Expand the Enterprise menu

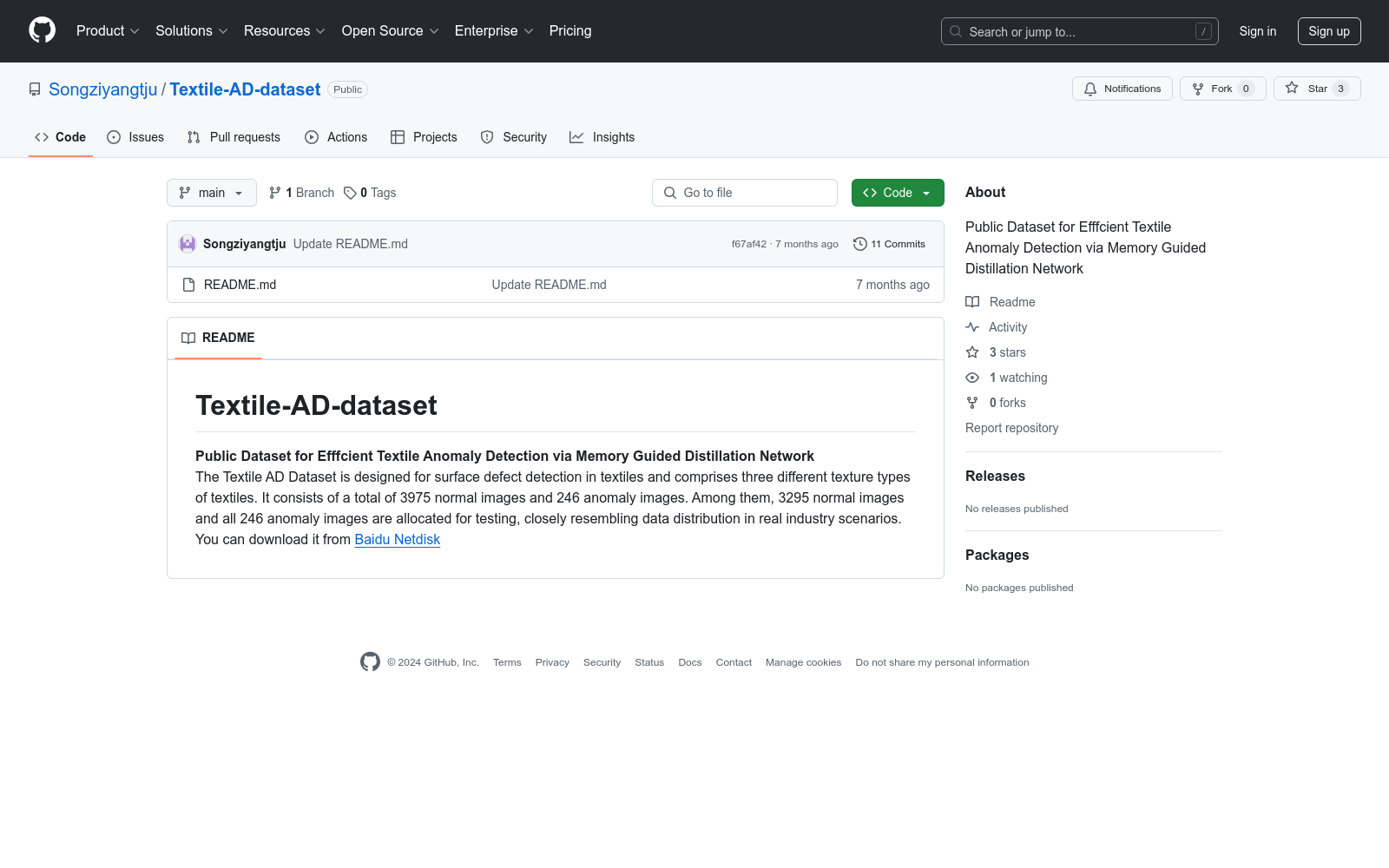(494, 30)
